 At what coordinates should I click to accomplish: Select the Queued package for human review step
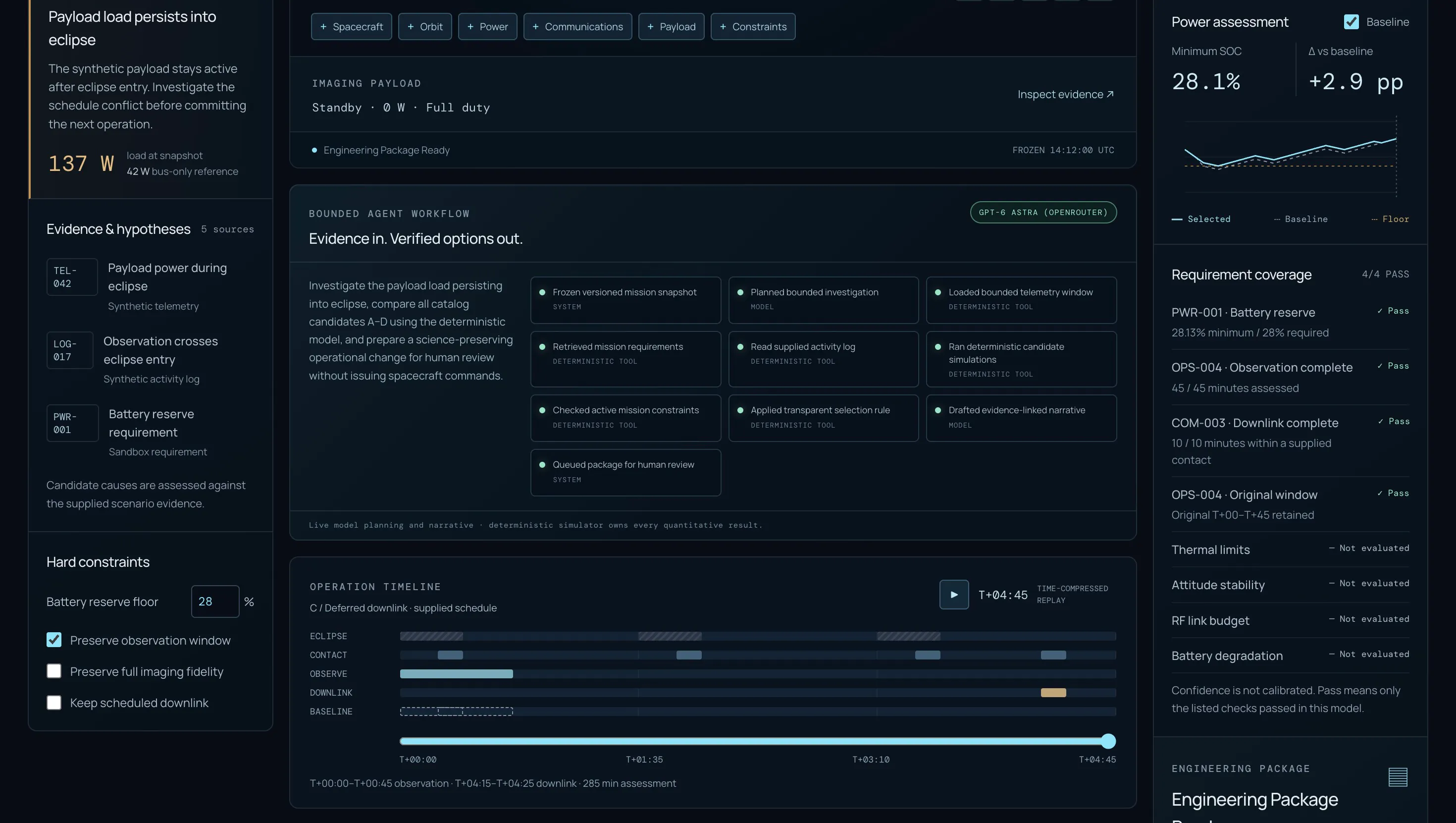tap(625, 472)
